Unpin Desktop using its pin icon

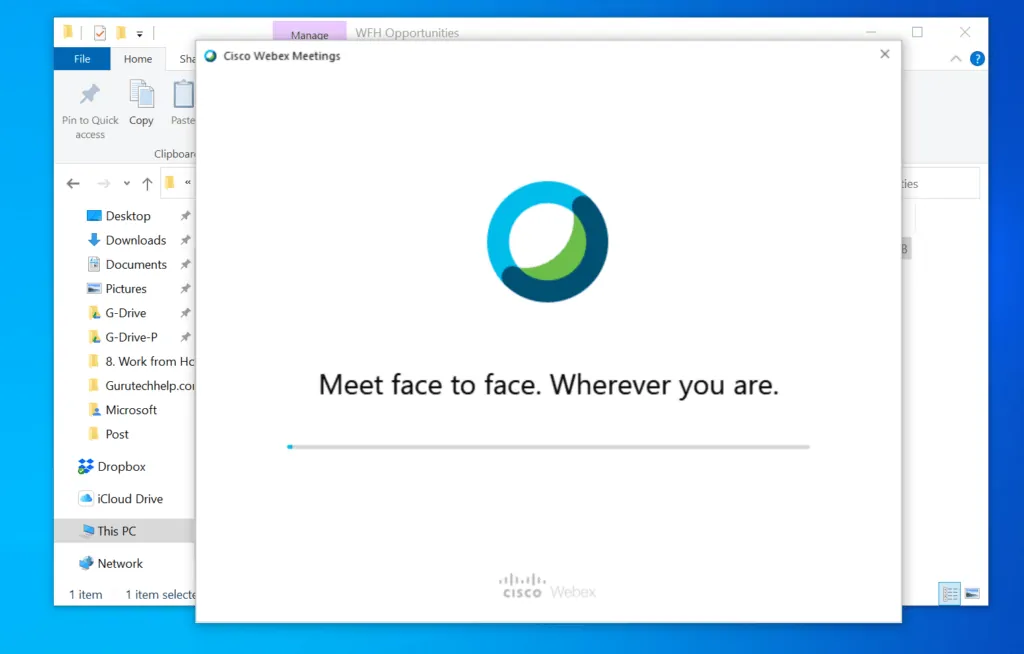pyautogui.click(x=185, y=216)
